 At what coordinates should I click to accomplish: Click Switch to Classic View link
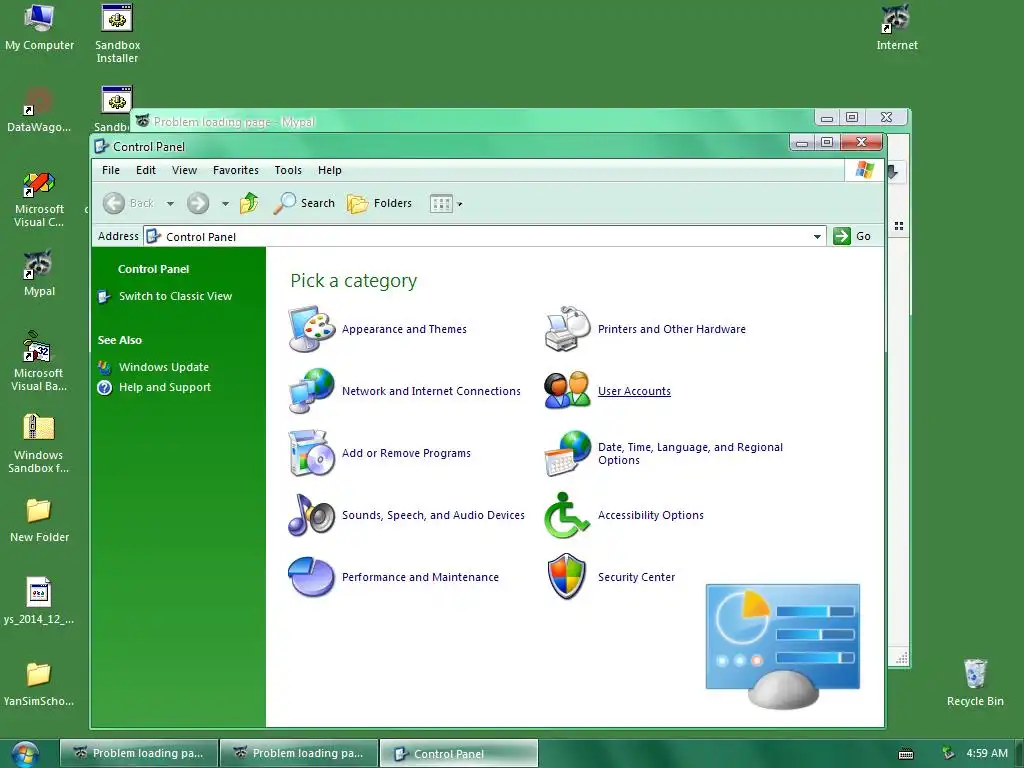175,296
